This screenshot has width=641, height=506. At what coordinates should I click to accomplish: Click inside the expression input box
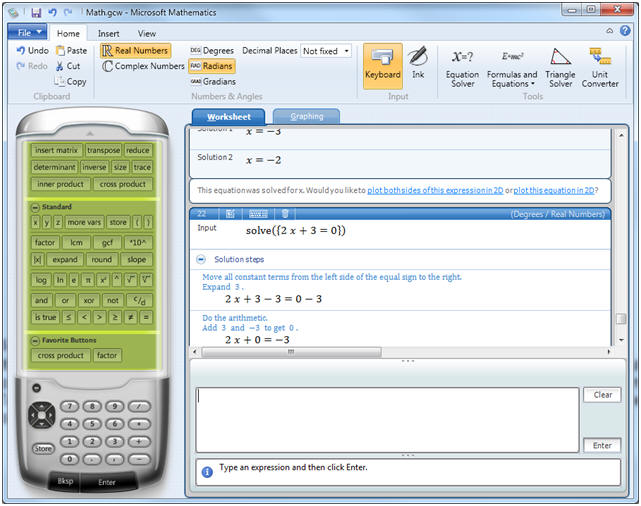[387, 420]
